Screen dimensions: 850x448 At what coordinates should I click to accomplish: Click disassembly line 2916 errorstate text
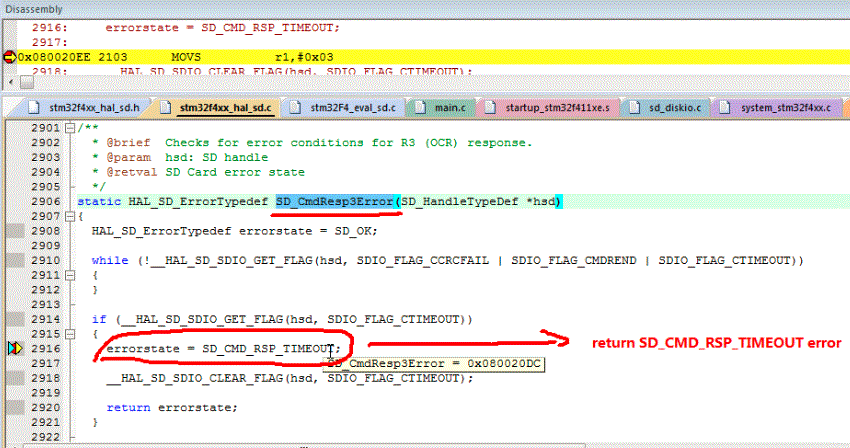tap(222, 28)
